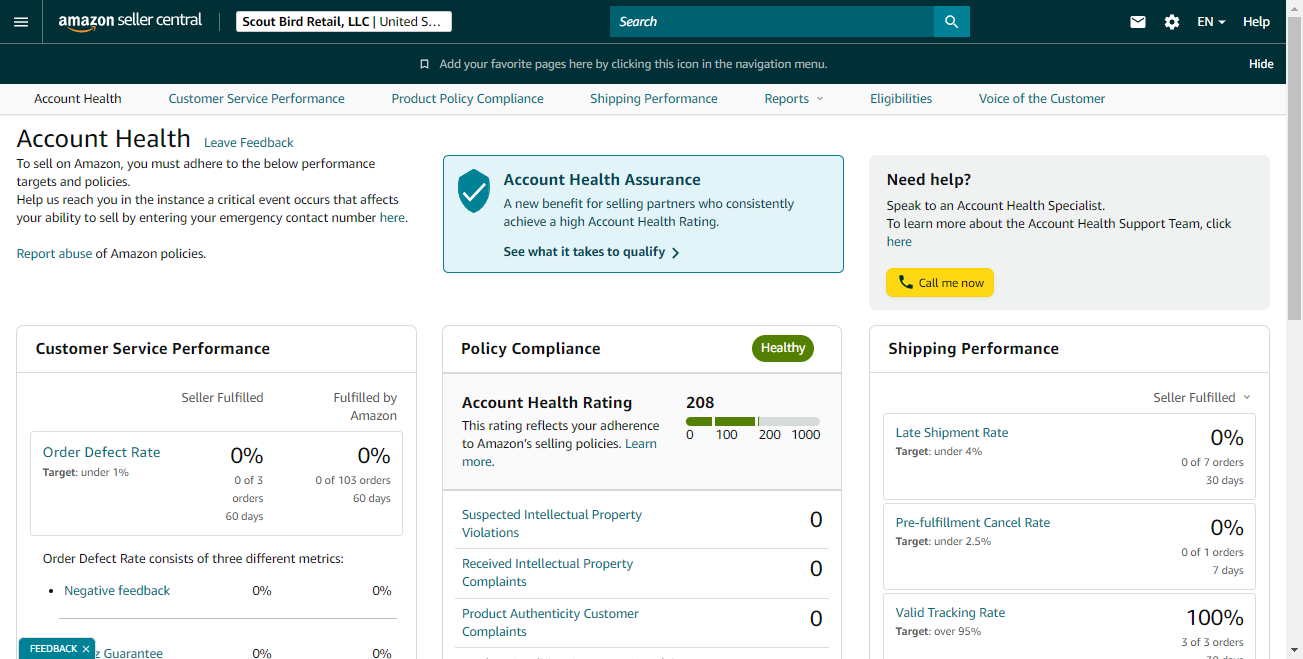
Task: Open Received Intellectual Property Complaints
Action: pos(547,573)
